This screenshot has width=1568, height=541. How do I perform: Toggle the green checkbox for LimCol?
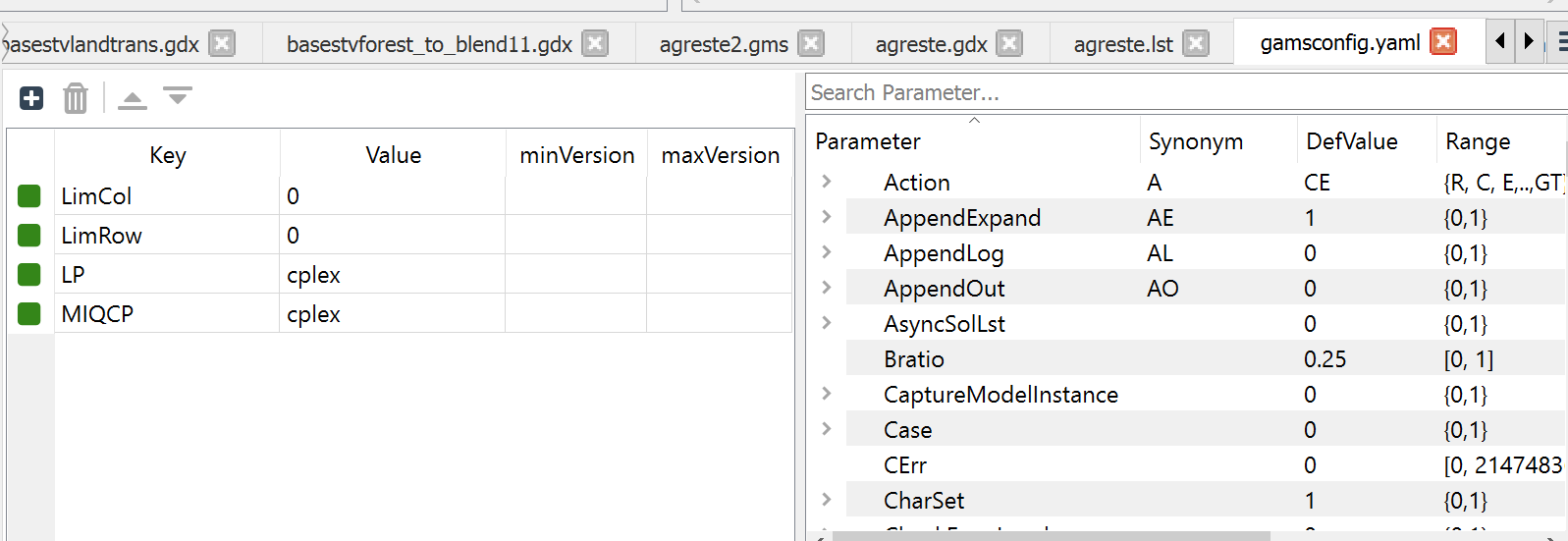coord(29,196)
